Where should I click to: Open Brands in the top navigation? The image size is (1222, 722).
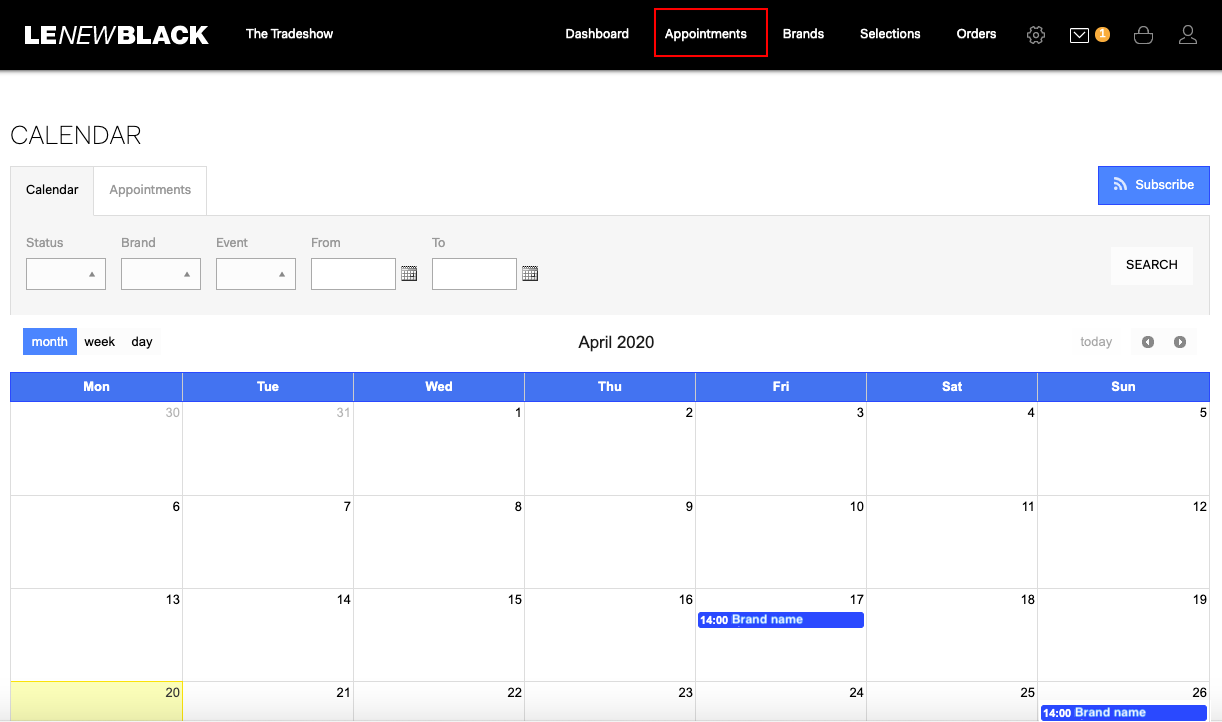click(803, 34)
